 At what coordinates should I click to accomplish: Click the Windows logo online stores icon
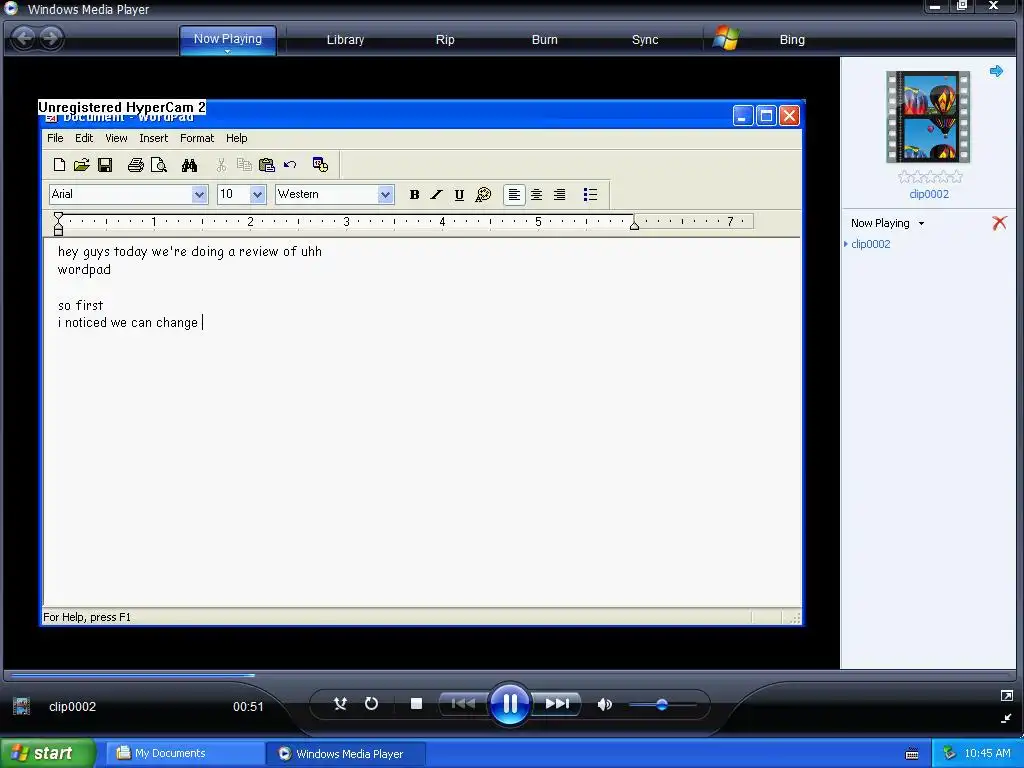(726, 39)
